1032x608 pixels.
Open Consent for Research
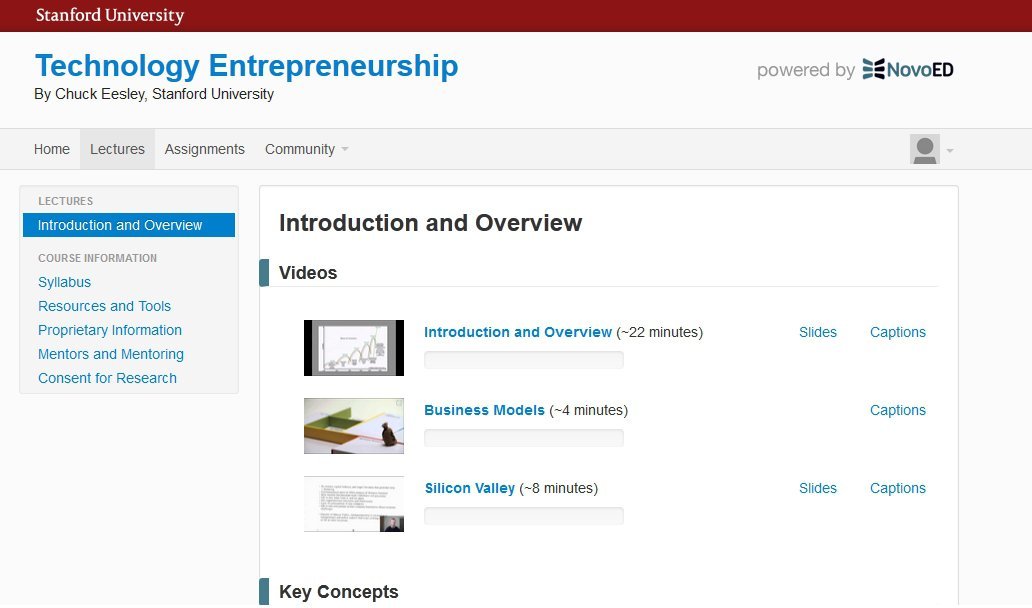106,378
